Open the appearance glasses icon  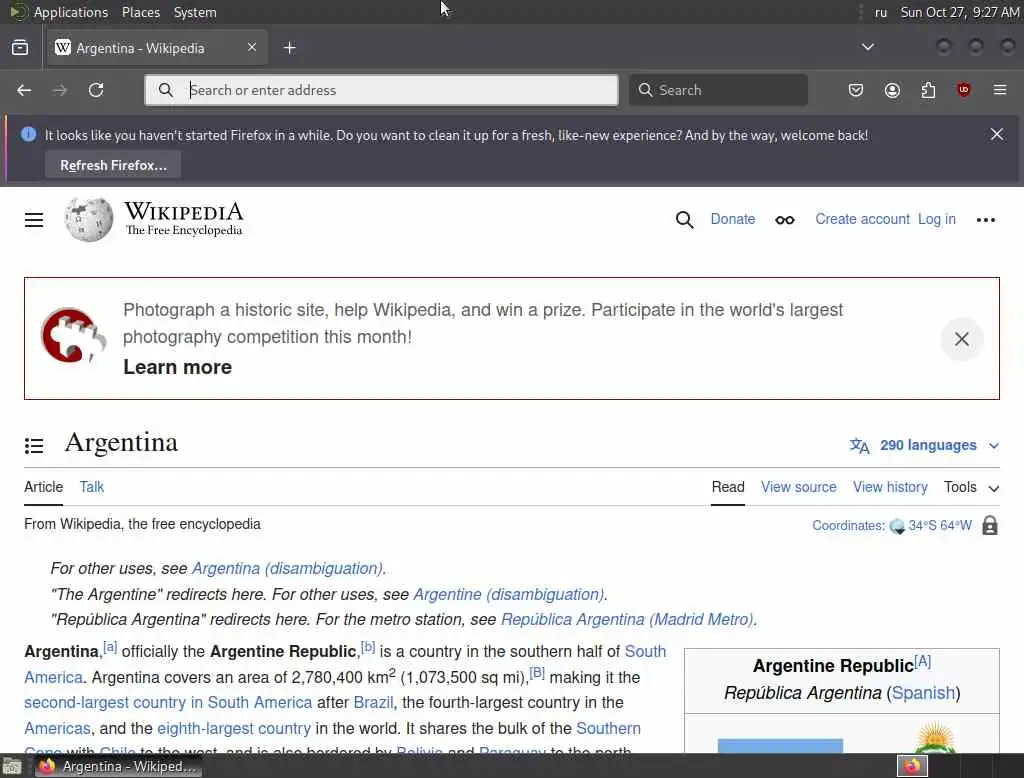[x=785, y=220]
